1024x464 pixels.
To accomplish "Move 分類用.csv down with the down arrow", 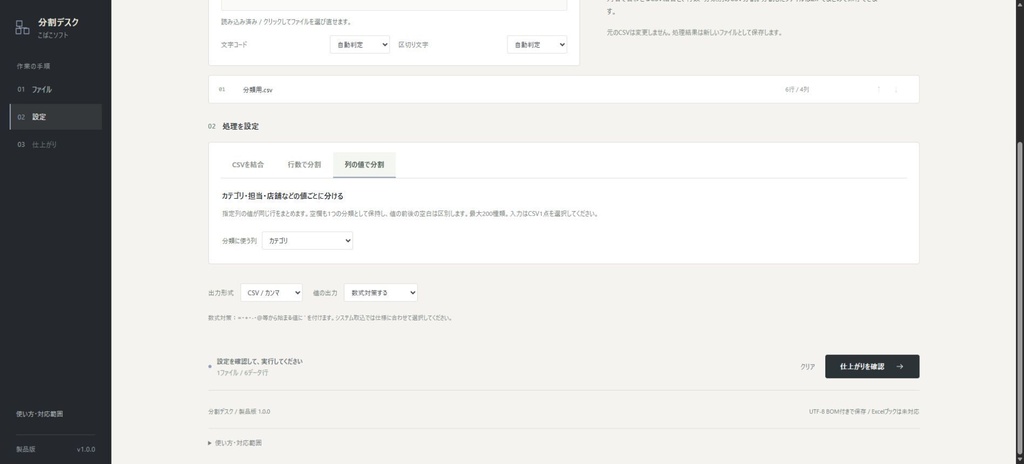I will point(896,90).
